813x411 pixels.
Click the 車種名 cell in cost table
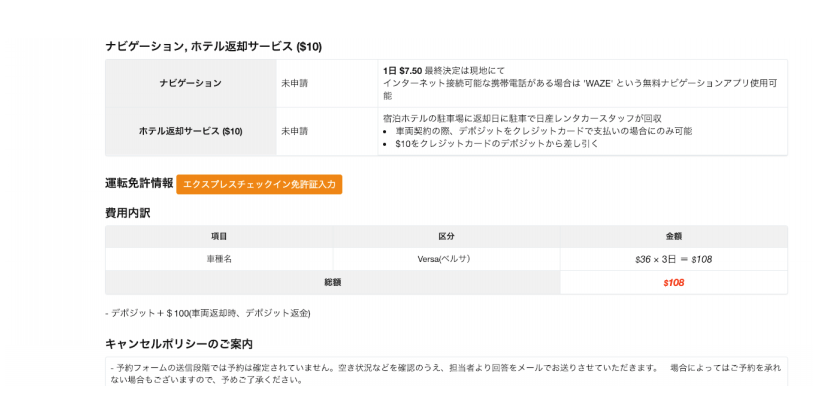click(219, 259)
